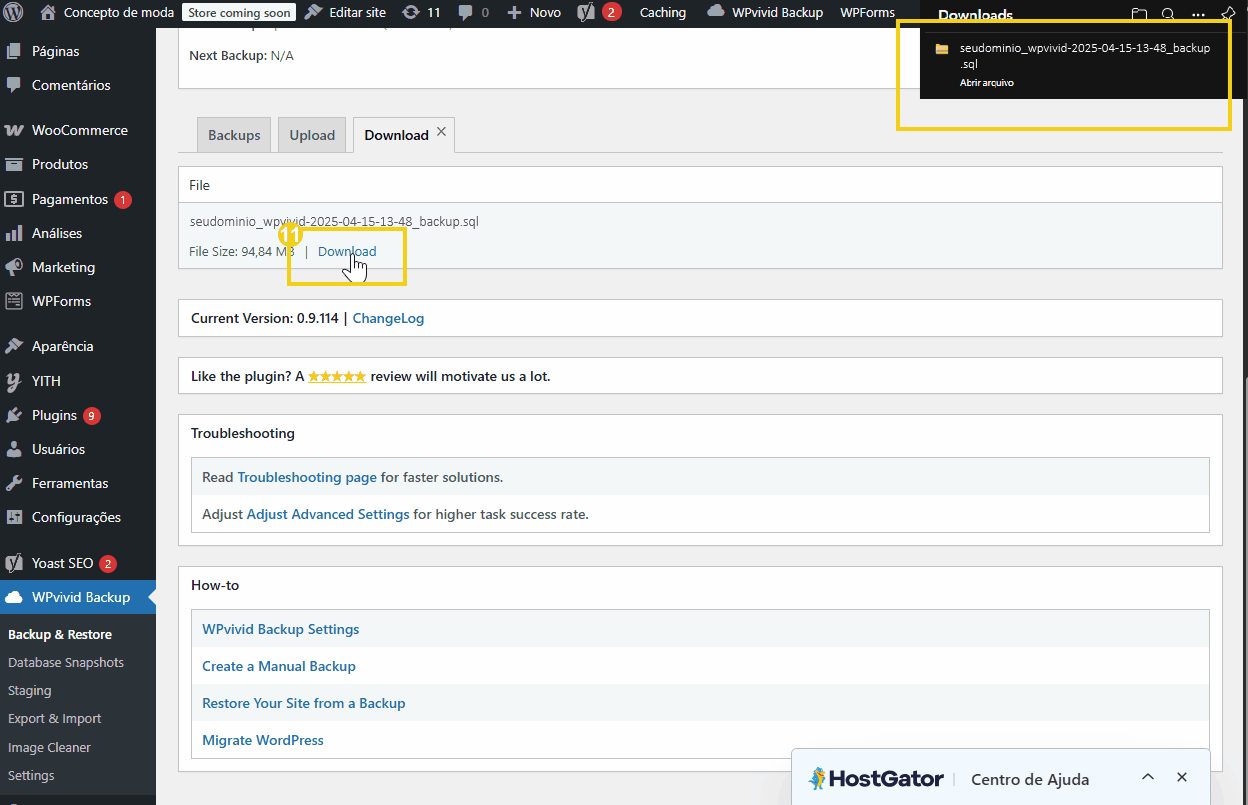Image resolution: width=1248 pixels, height=805 pixels.
Task: Close the Download tab with X
Action: [441, 132]
